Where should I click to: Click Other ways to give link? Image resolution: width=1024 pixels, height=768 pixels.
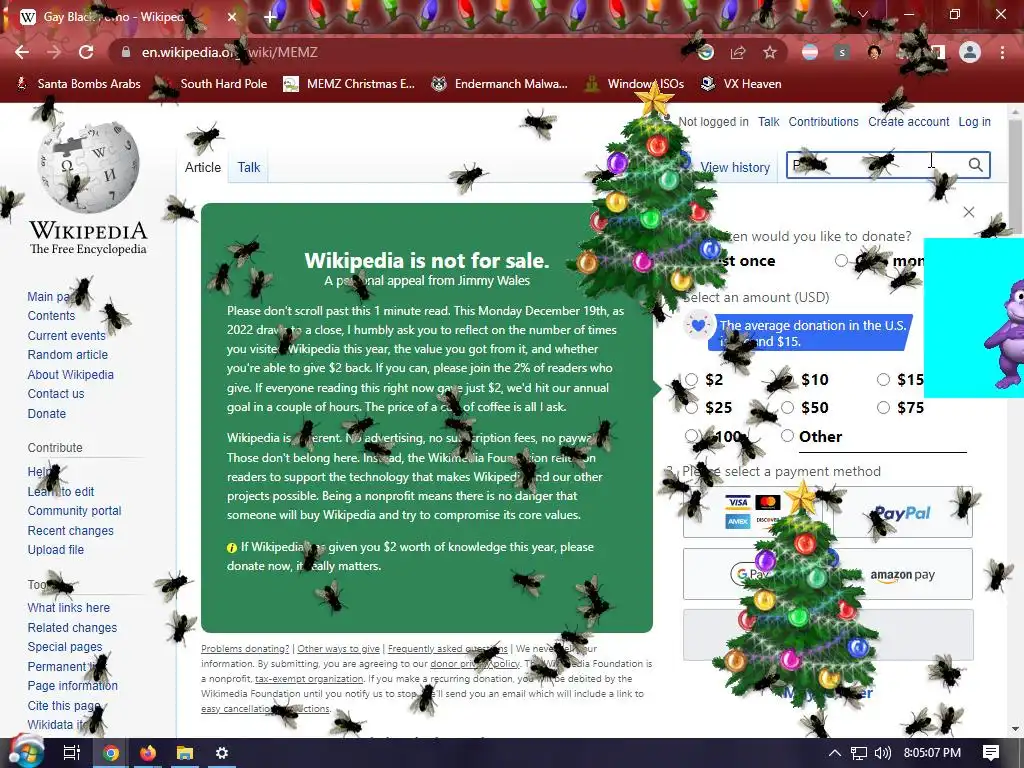338,648
